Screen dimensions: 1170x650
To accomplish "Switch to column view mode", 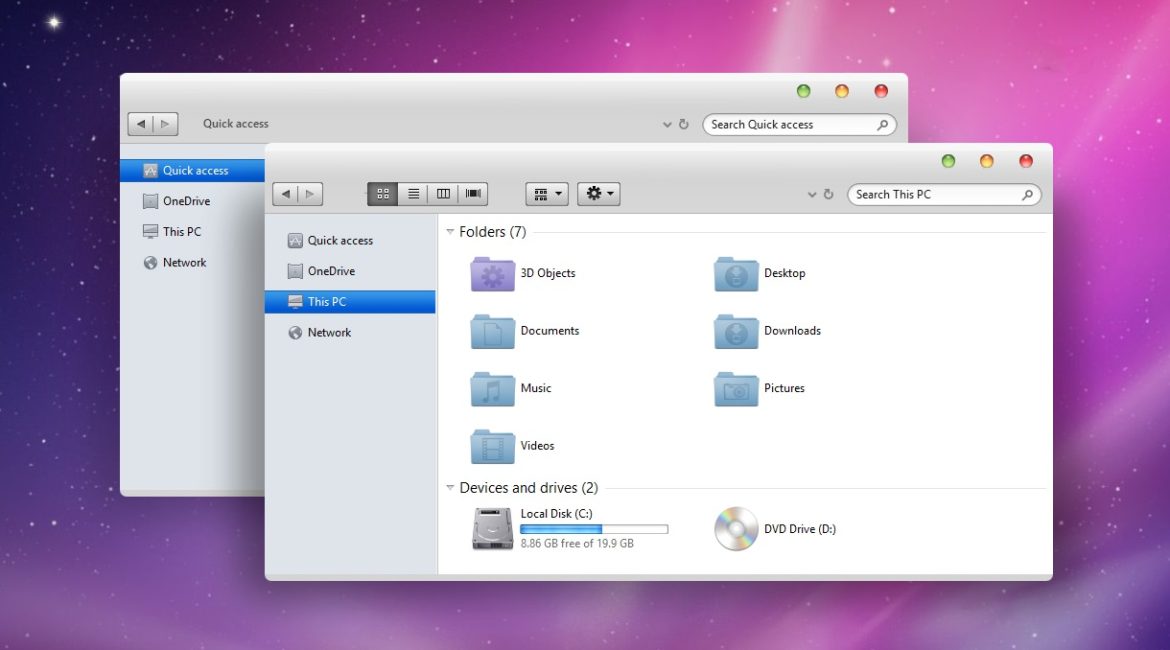I will coord(443,194).
